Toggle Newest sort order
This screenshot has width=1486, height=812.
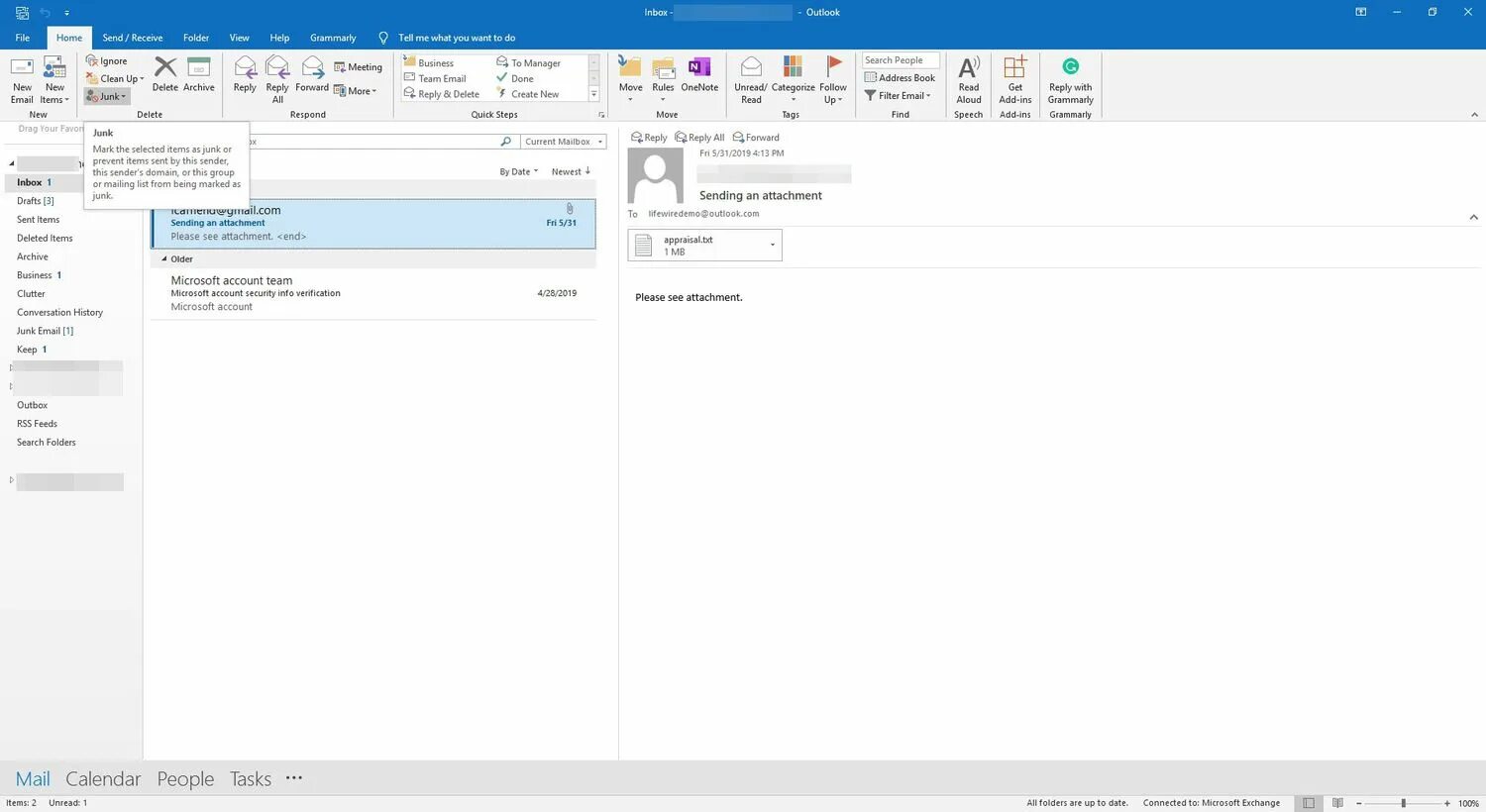point(571,171)
